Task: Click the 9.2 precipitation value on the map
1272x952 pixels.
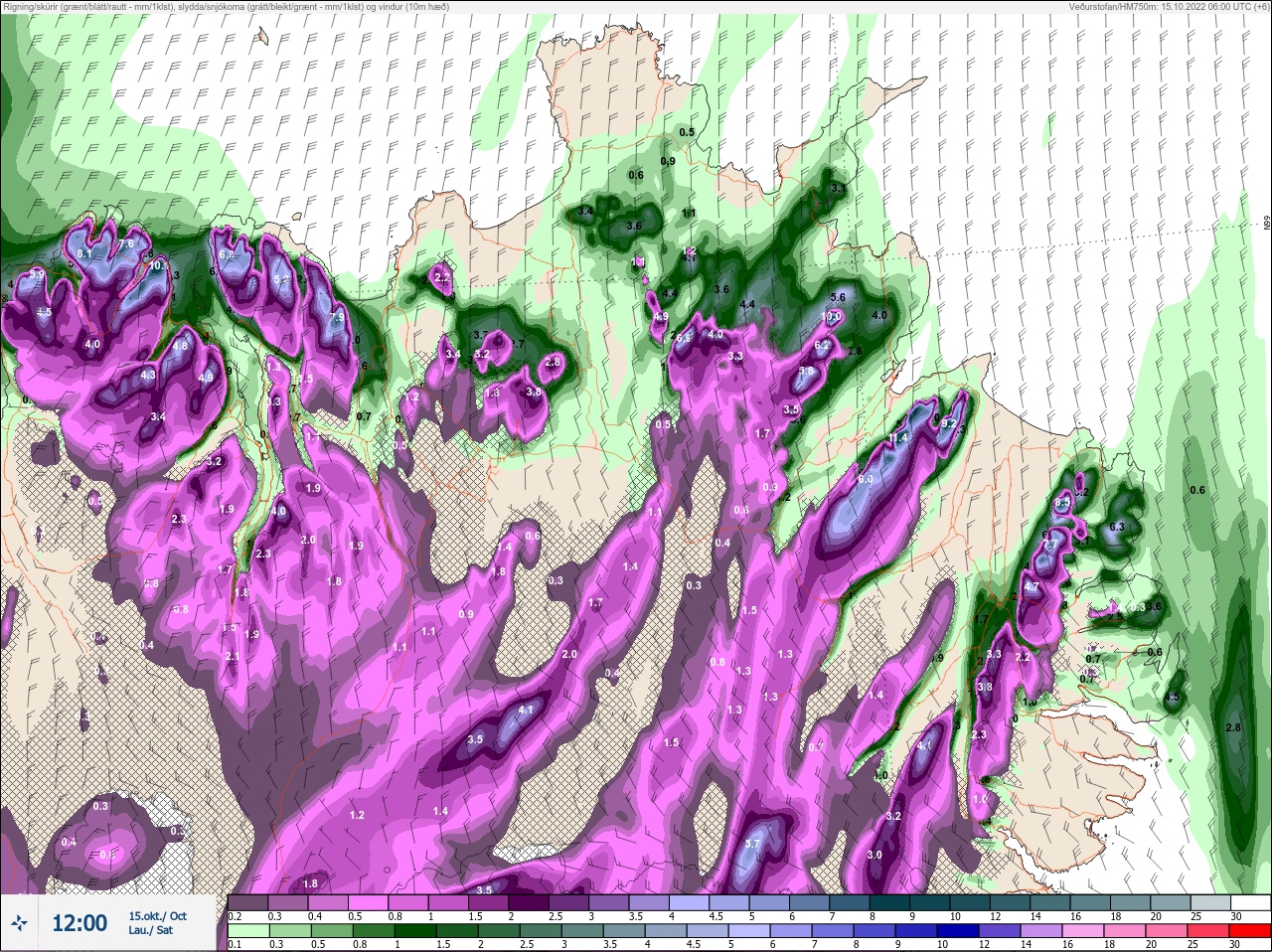Action: [948, 423]
